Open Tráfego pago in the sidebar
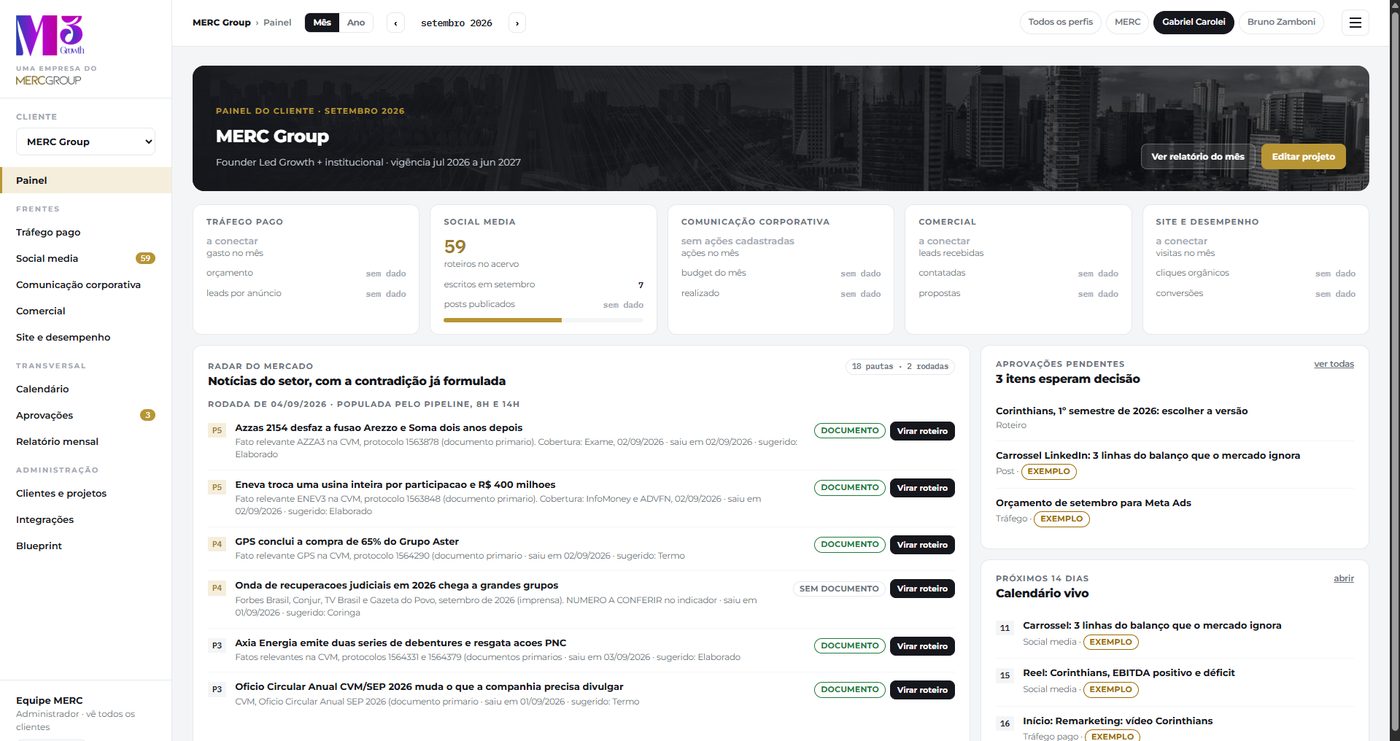The image size is (1400, 741). (x=85, y=232)
